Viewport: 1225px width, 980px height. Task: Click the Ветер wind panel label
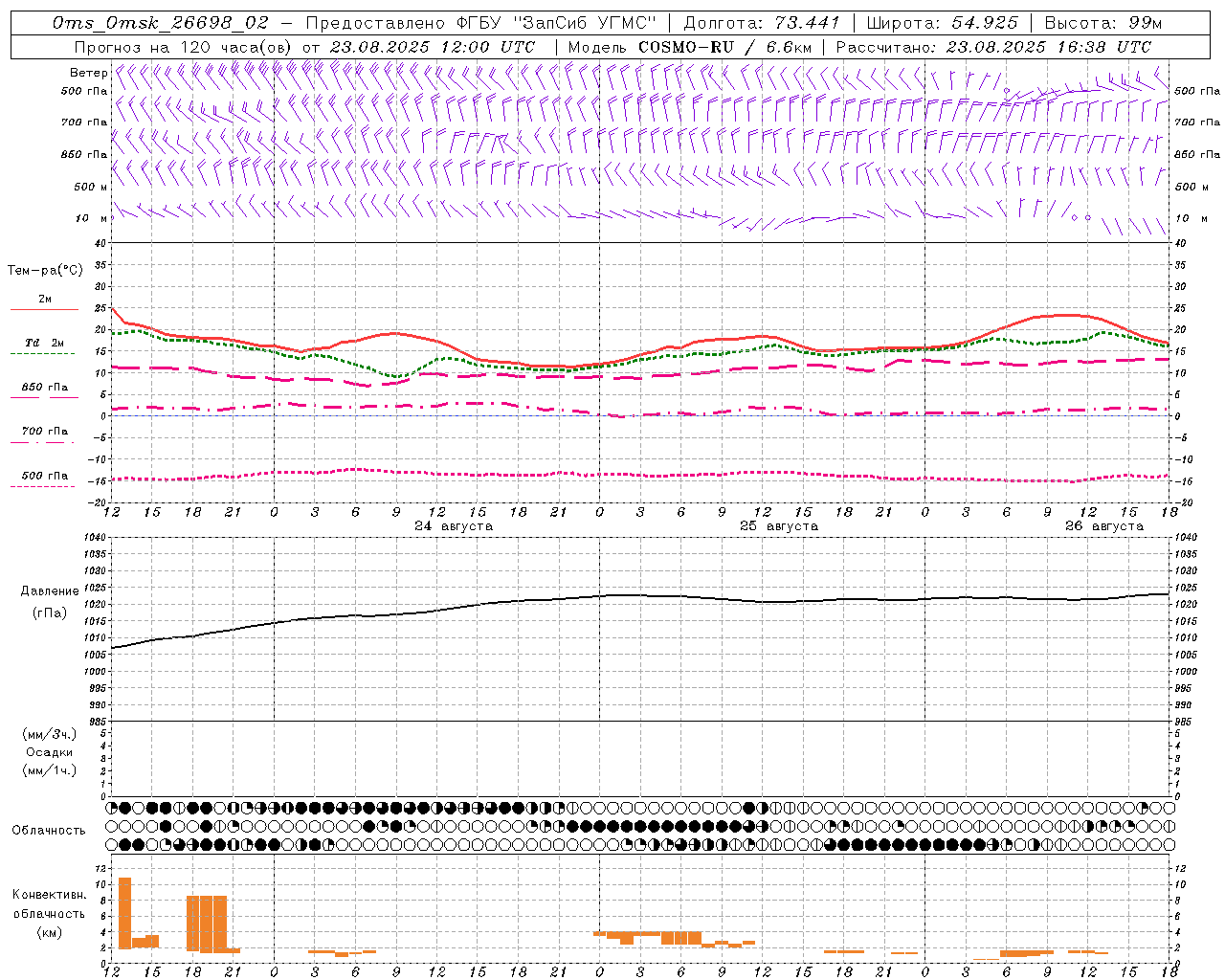click(x=88, y=73)
